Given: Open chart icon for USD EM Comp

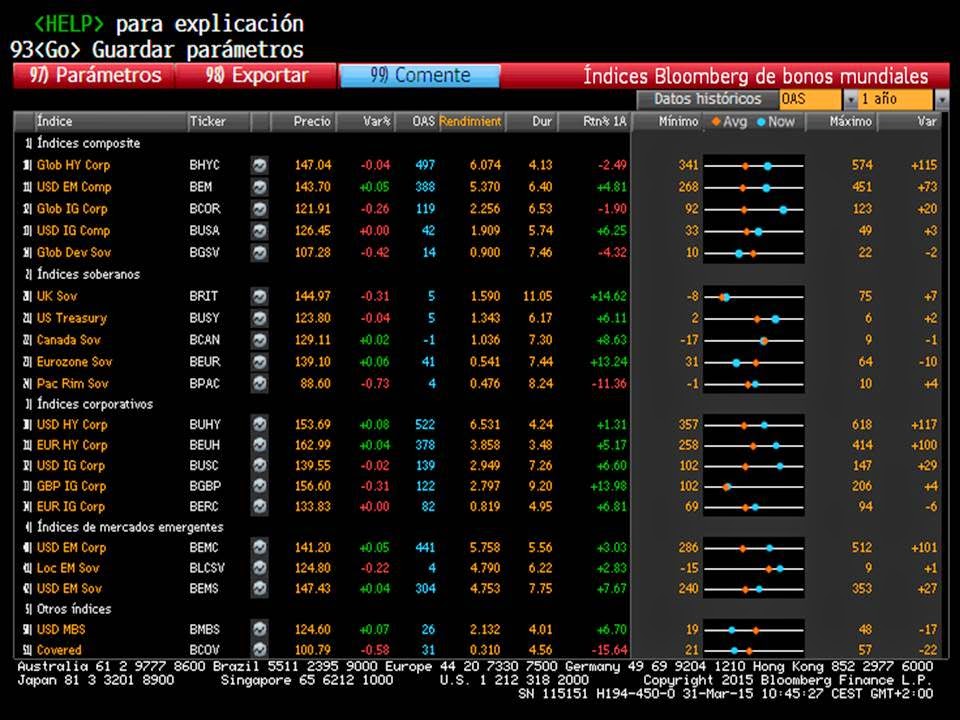Looking at the screenshot, I should 260,187.
